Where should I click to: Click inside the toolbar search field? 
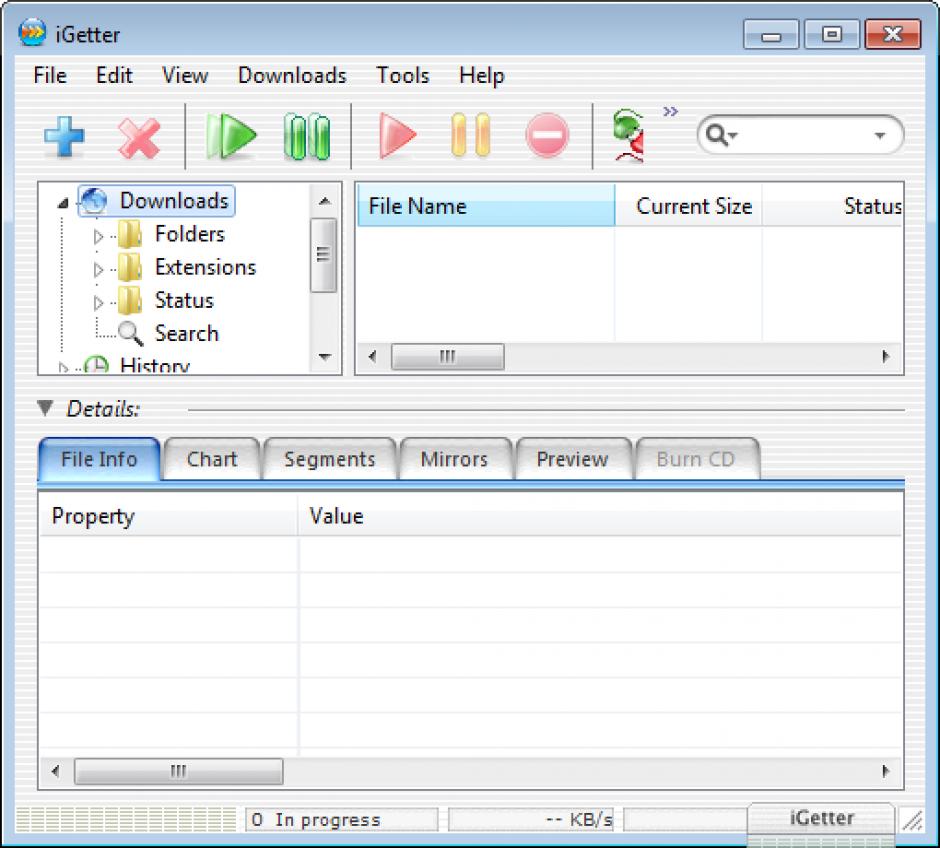point(803,135)
